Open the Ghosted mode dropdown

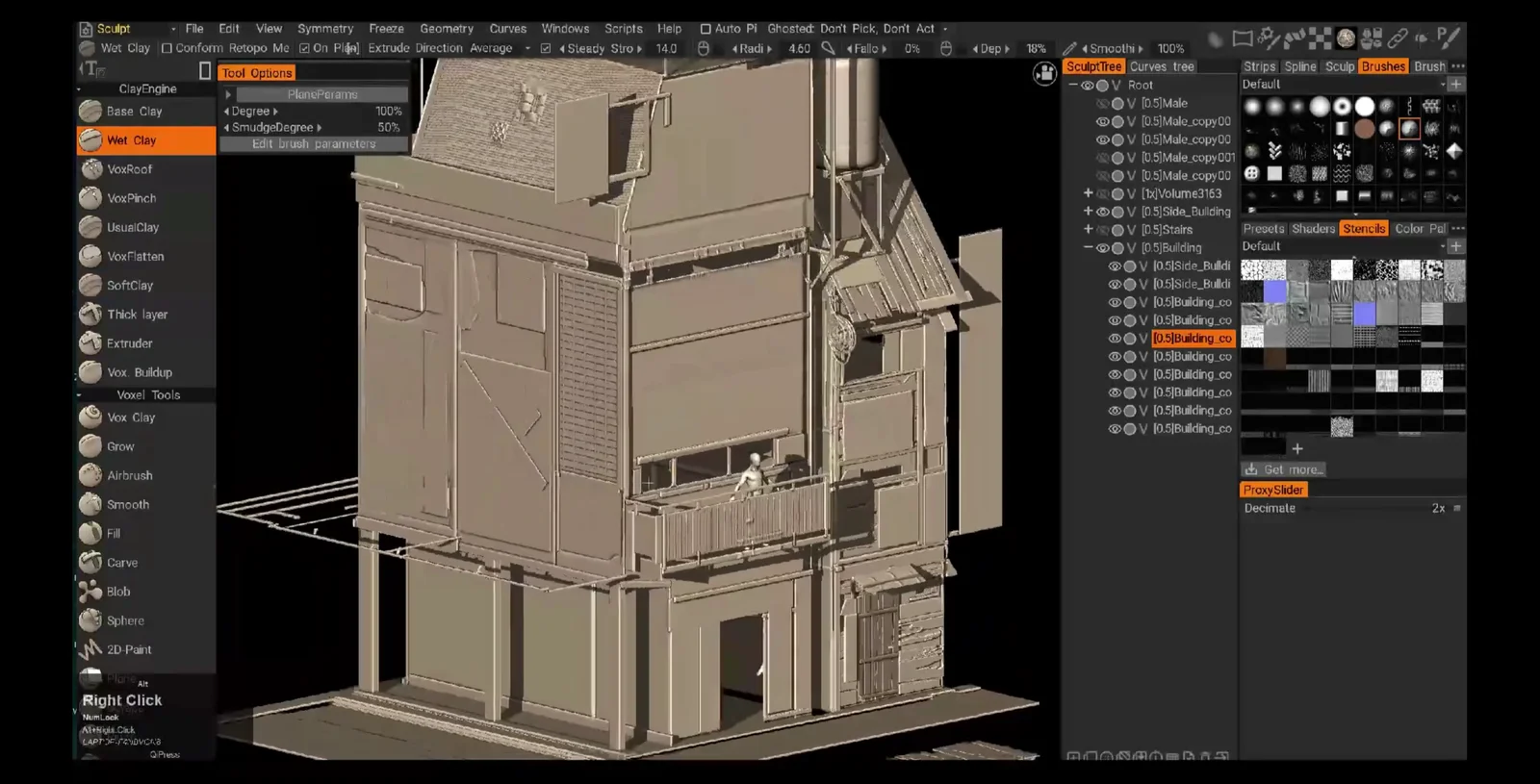coord(857,29)
